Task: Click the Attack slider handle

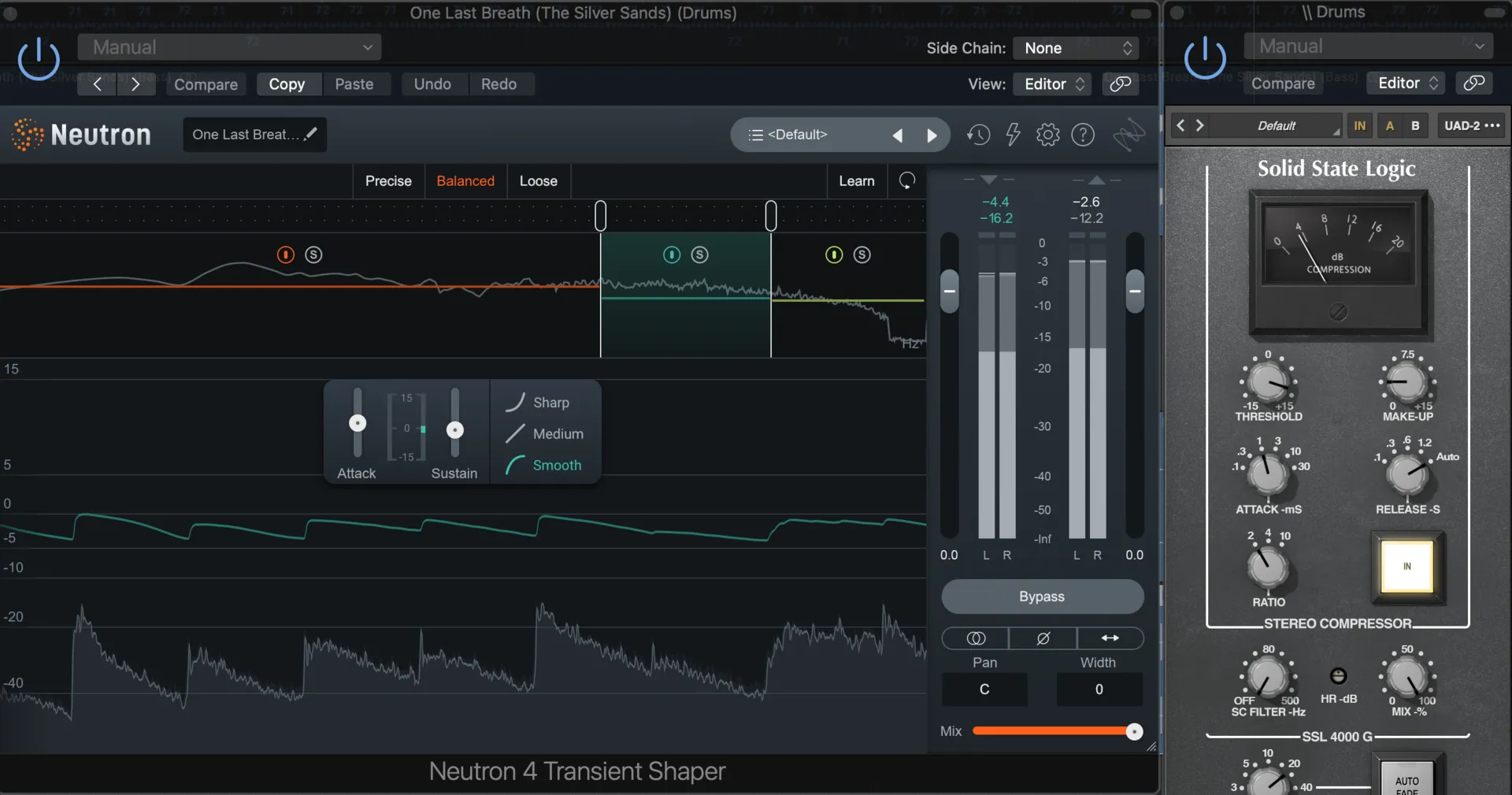Action: point(358,423)
